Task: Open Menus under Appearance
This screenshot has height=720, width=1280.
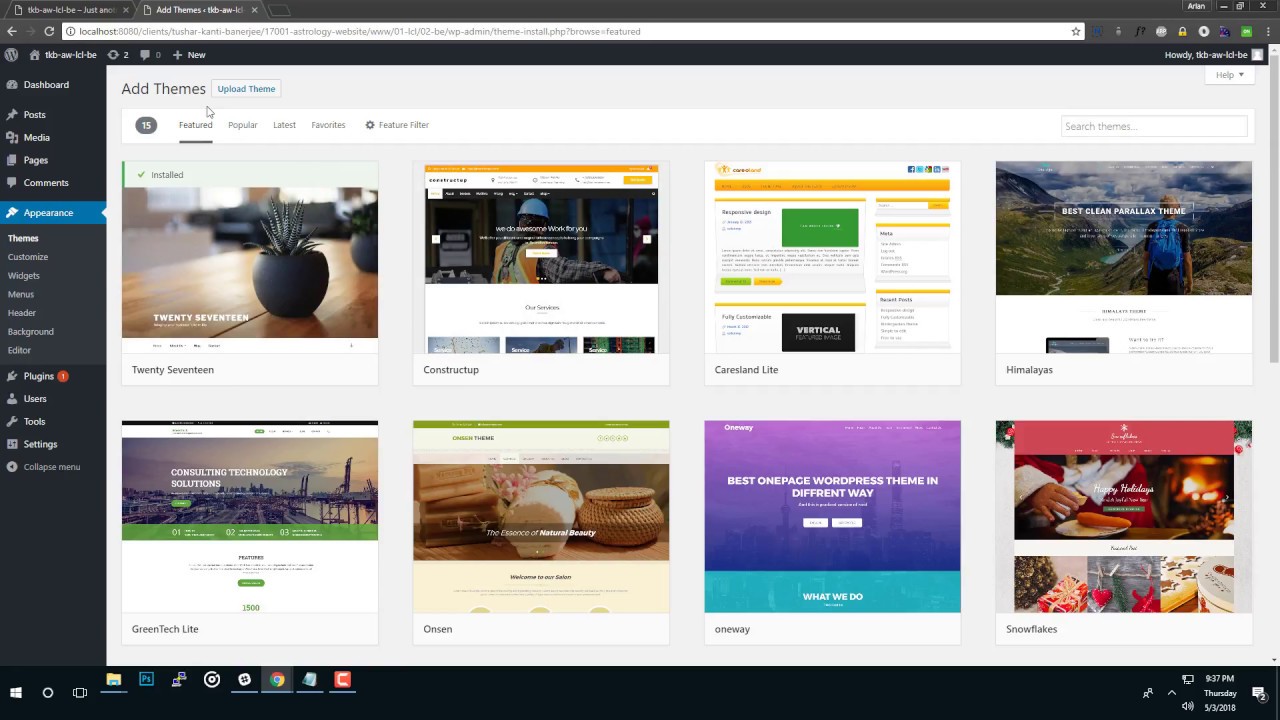Action: click(21, 295)
